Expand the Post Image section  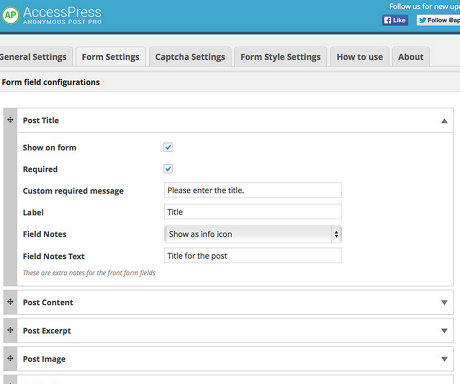point(444,359)
